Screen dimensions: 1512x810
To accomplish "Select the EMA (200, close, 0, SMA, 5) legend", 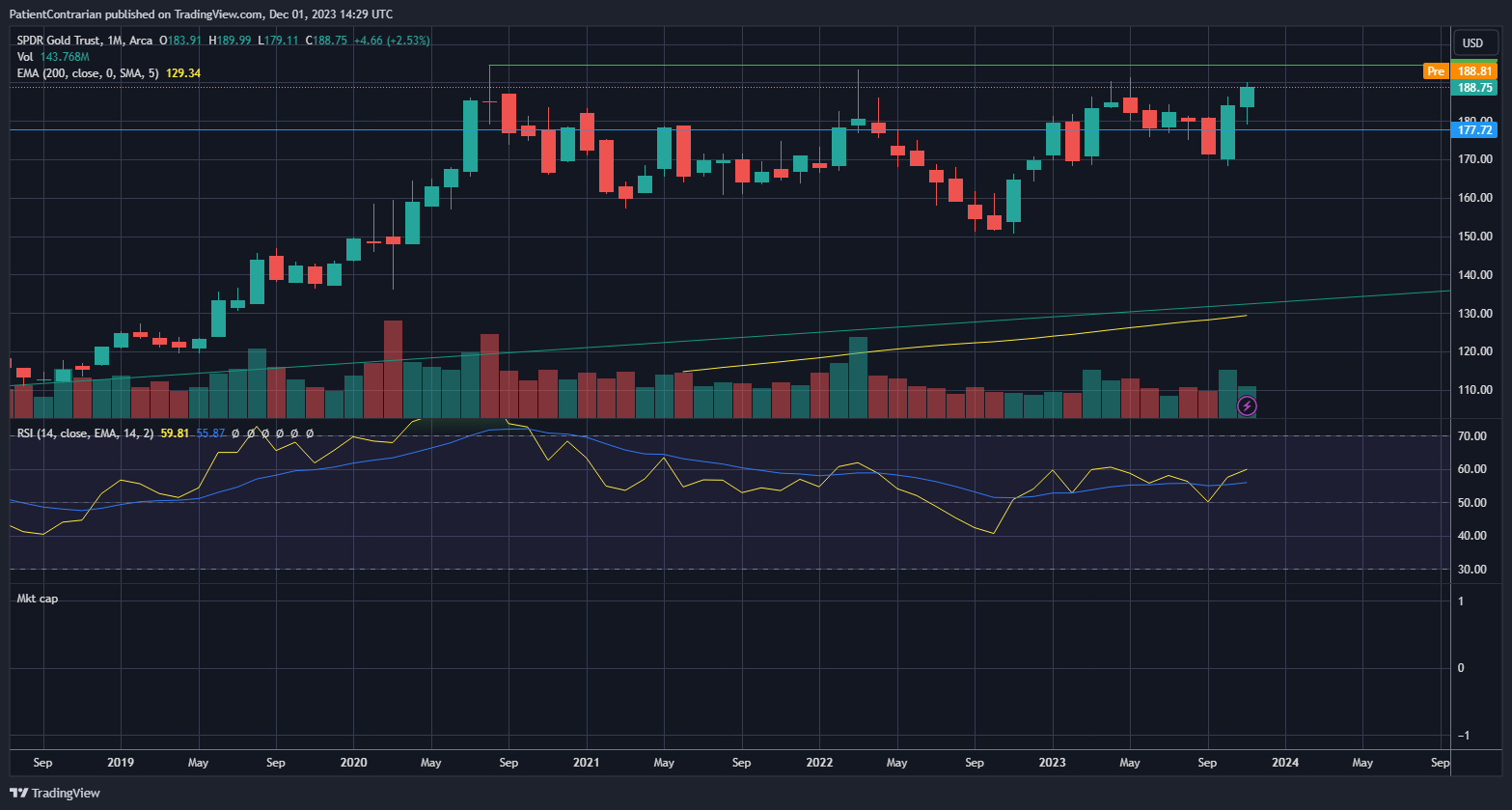I will (x=89, y=73).
